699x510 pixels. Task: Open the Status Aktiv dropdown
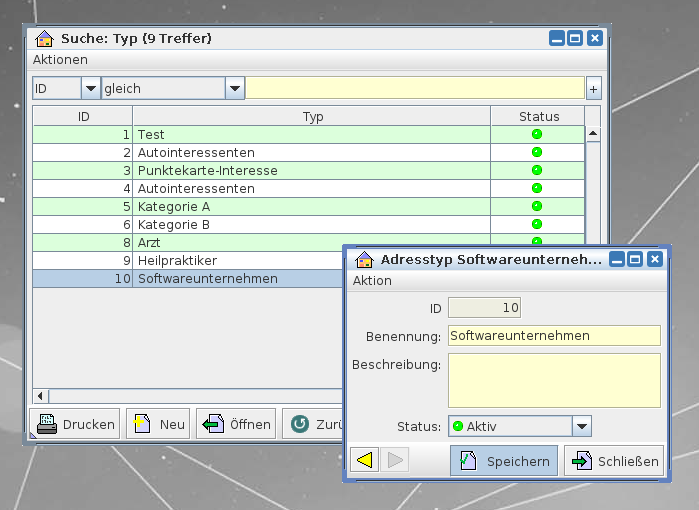tap(581, 427)
